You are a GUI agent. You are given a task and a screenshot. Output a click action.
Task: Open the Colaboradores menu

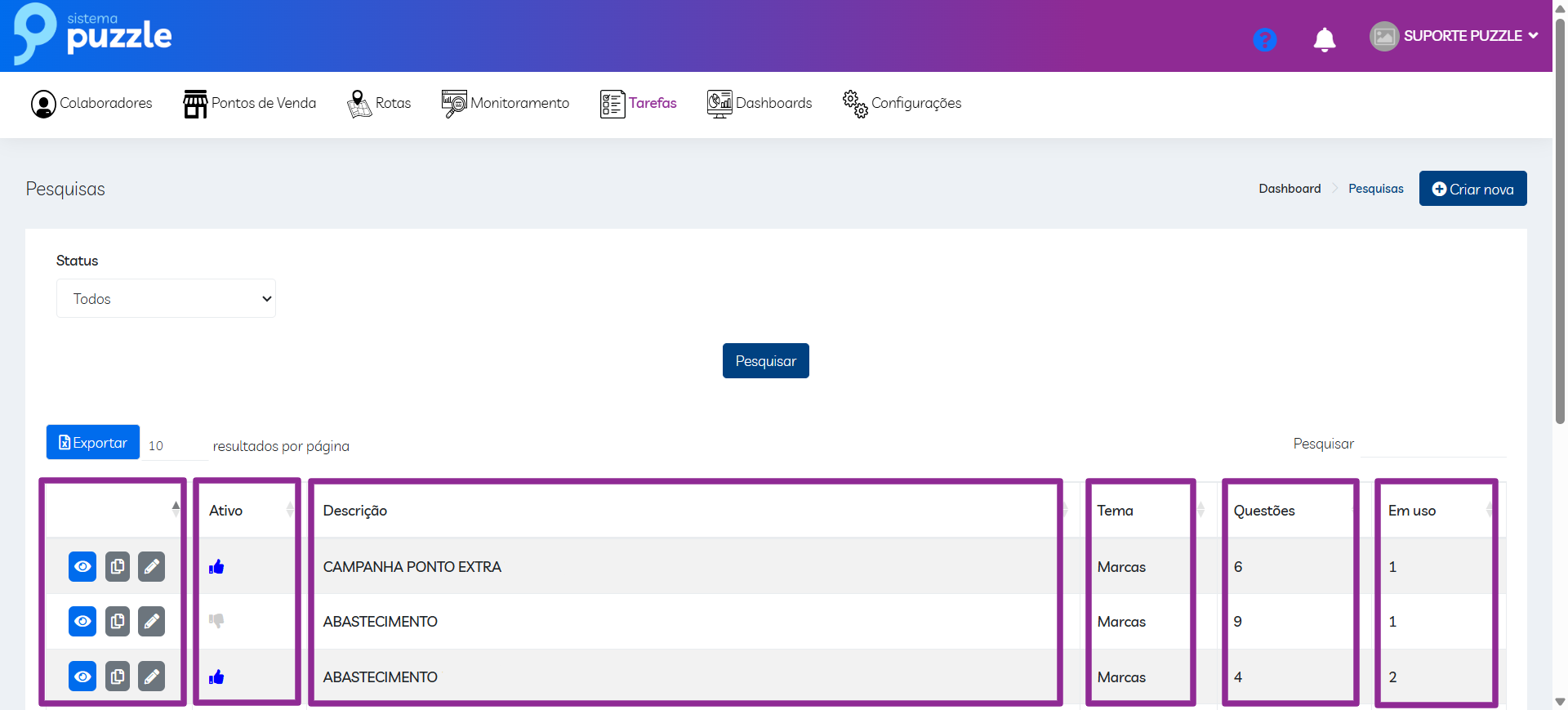pos(91,104)
